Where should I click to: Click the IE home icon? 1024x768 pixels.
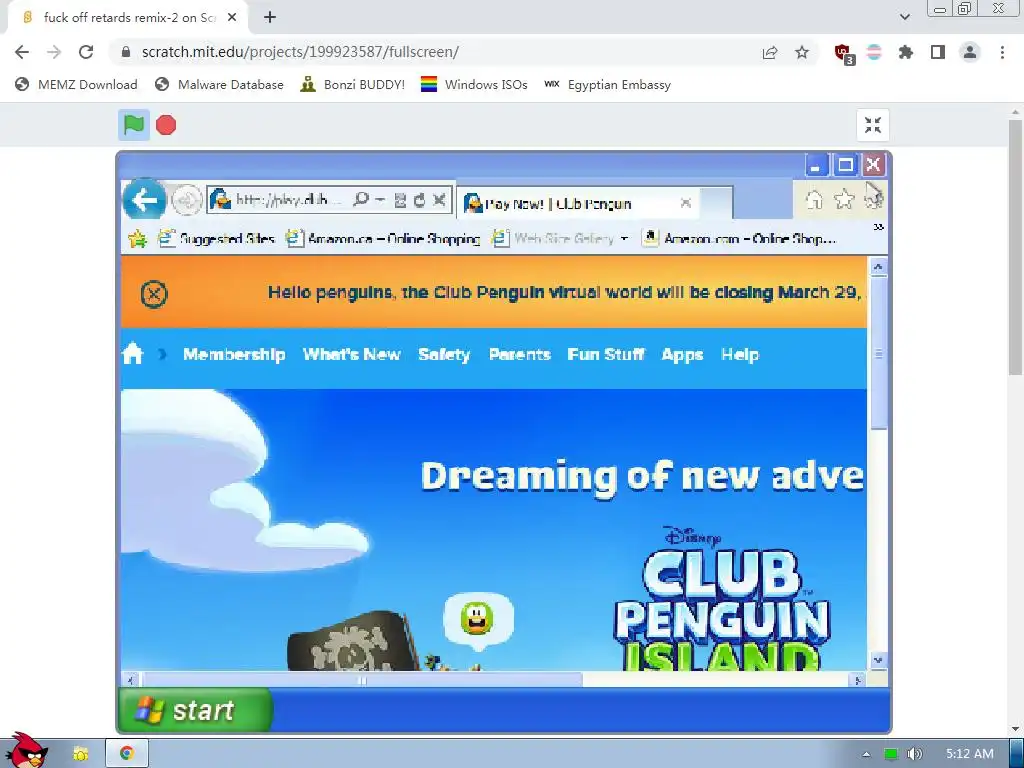click(x=814, y=199)
